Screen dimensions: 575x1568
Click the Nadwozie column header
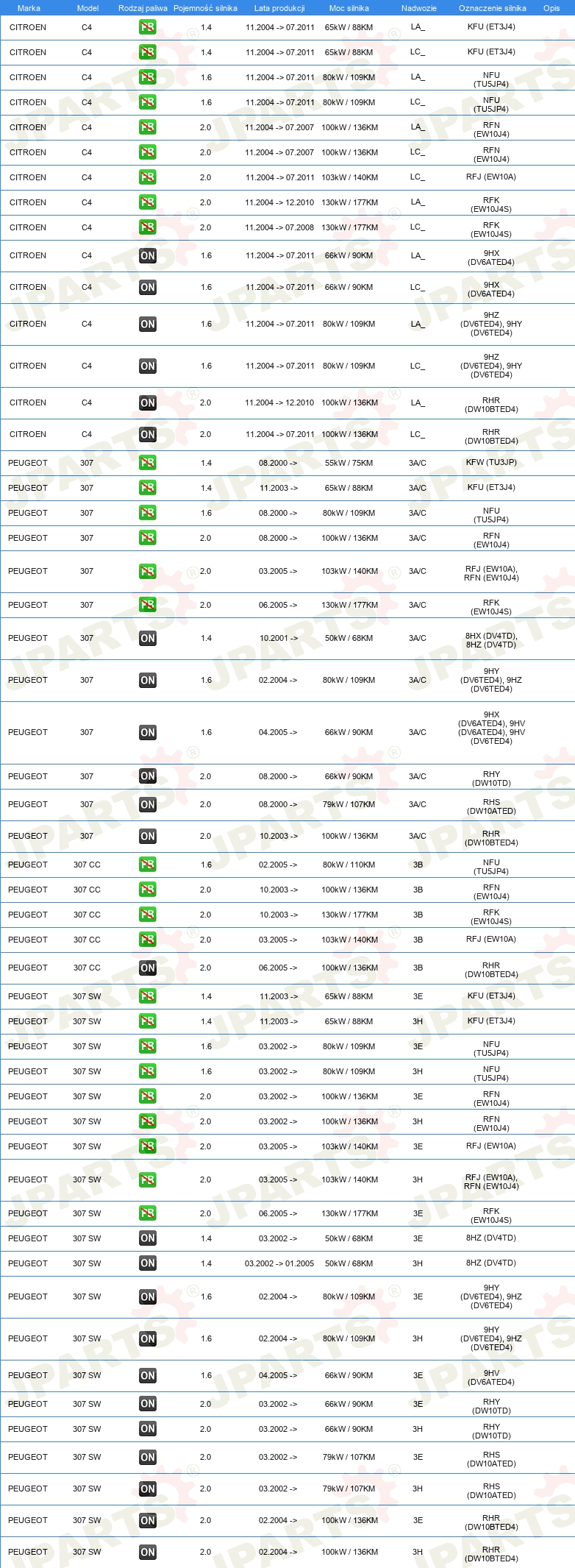coord(419,8)
